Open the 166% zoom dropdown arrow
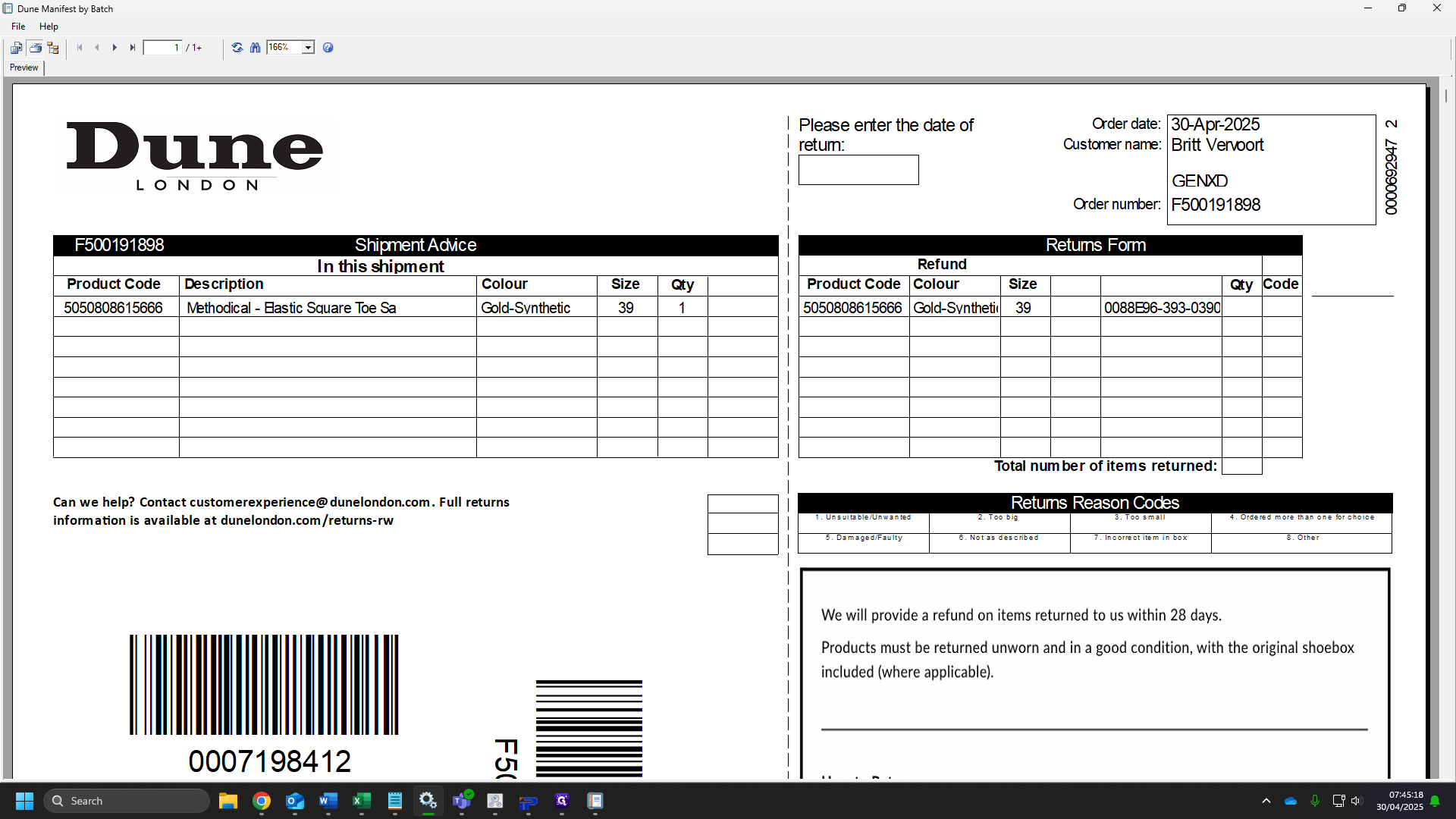 [x=308, y=48]
